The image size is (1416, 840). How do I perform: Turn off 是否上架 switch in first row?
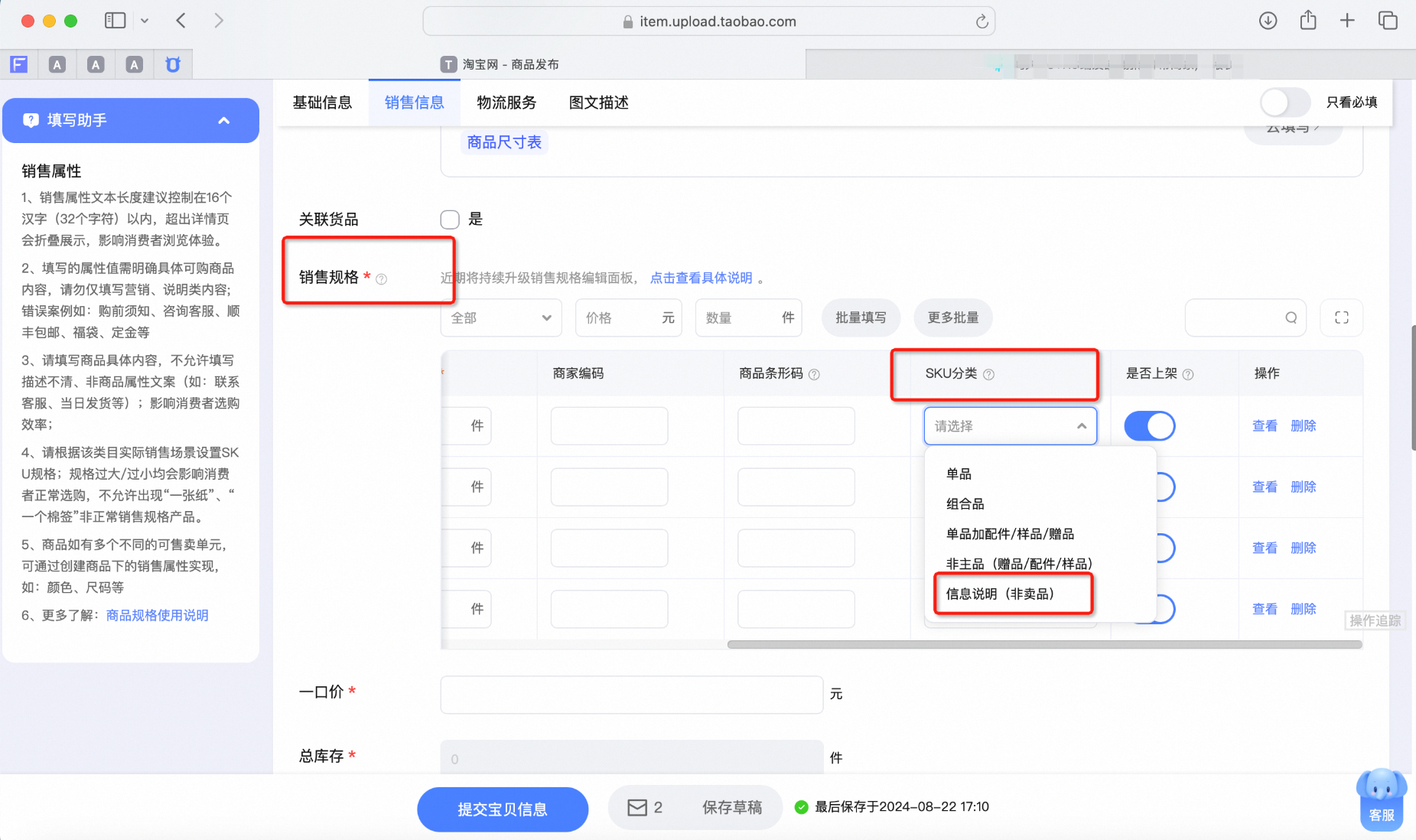[x=1149, y=426]
